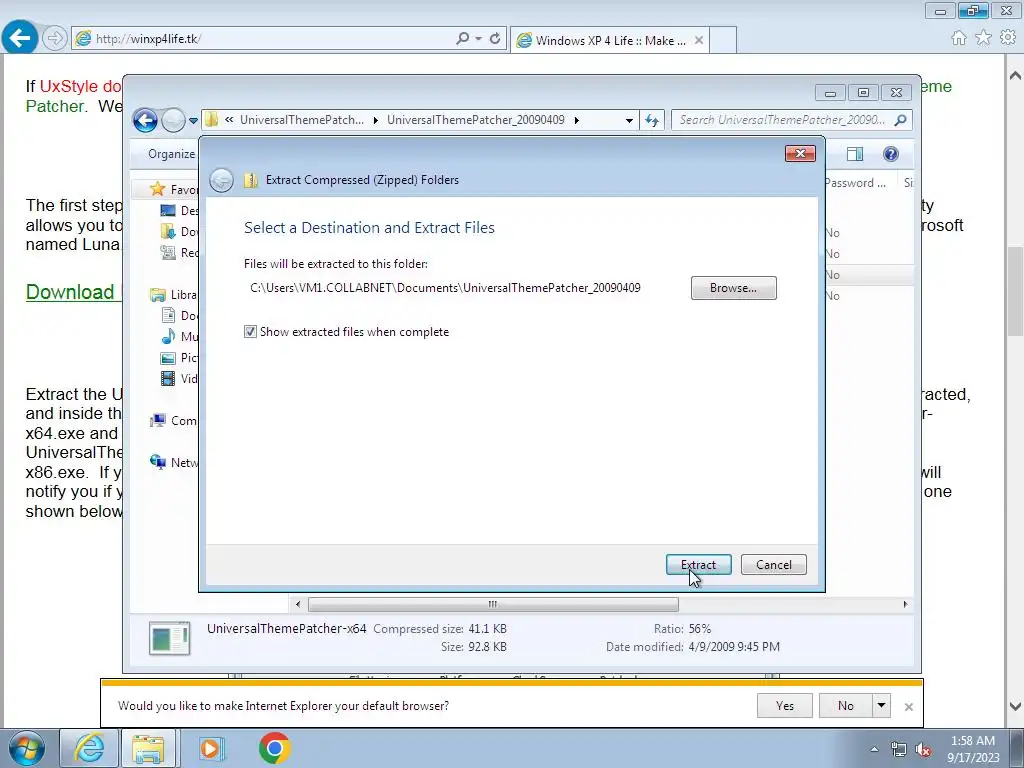Toggle the Explorer preview pane icon
The image size is (1024, 768).
pos(855,154)
